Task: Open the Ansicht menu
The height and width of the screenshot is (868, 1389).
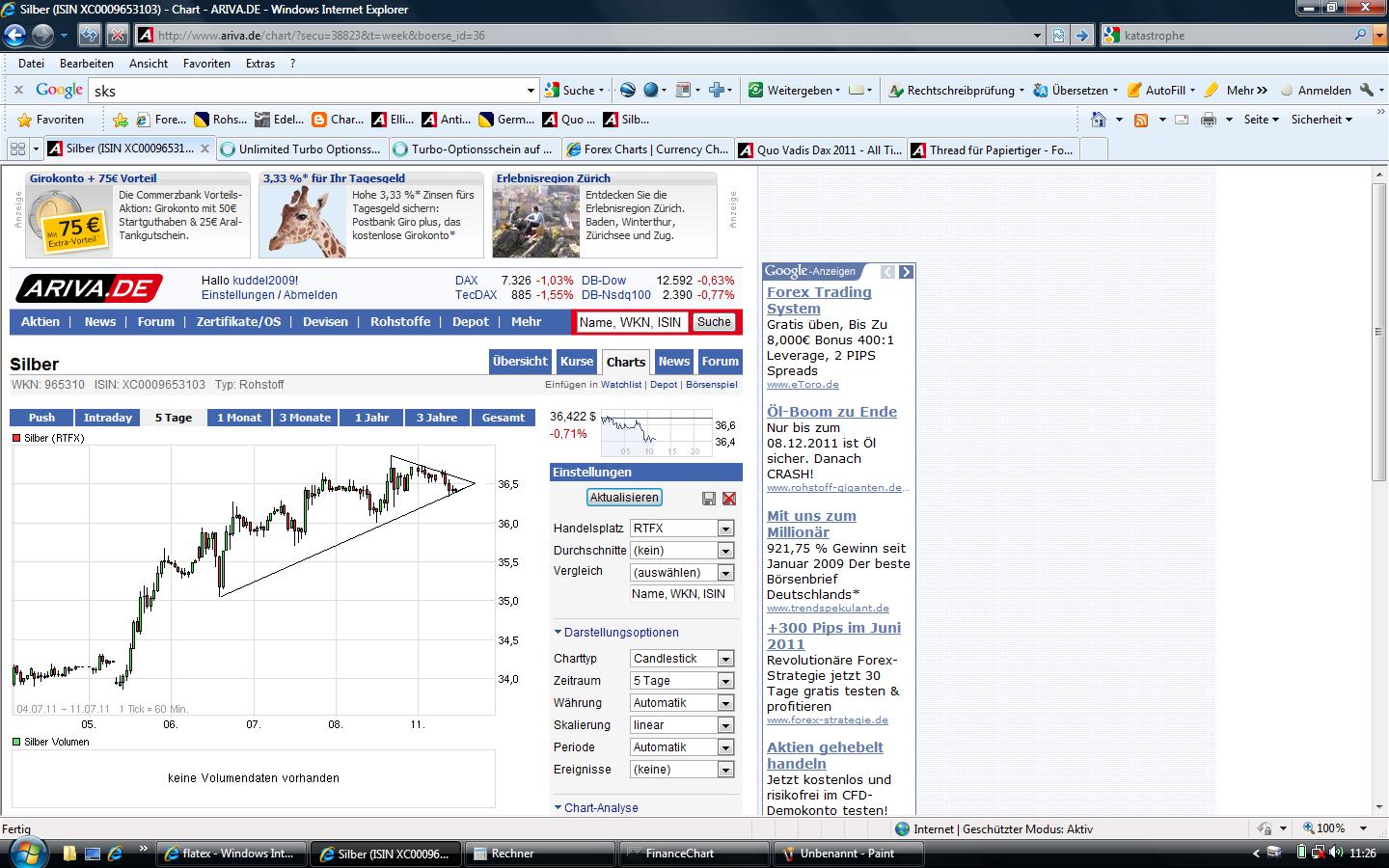Action: 149,64
